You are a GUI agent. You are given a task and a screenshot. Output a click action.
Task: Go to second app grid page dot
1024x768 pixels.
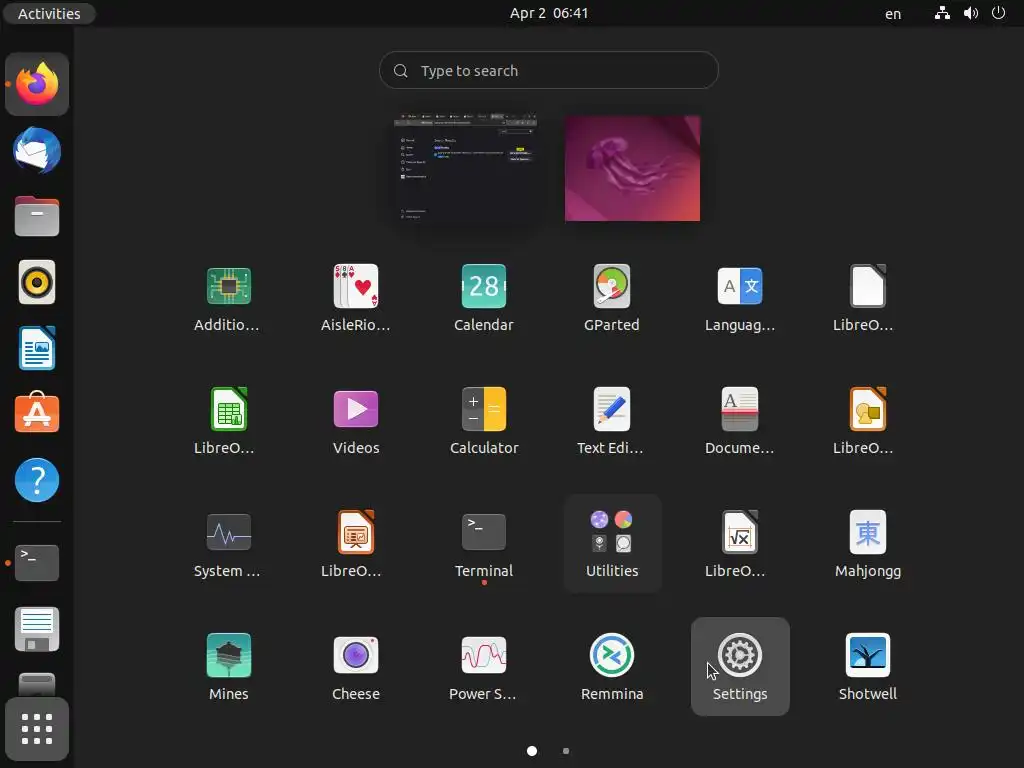coord(566,751)
